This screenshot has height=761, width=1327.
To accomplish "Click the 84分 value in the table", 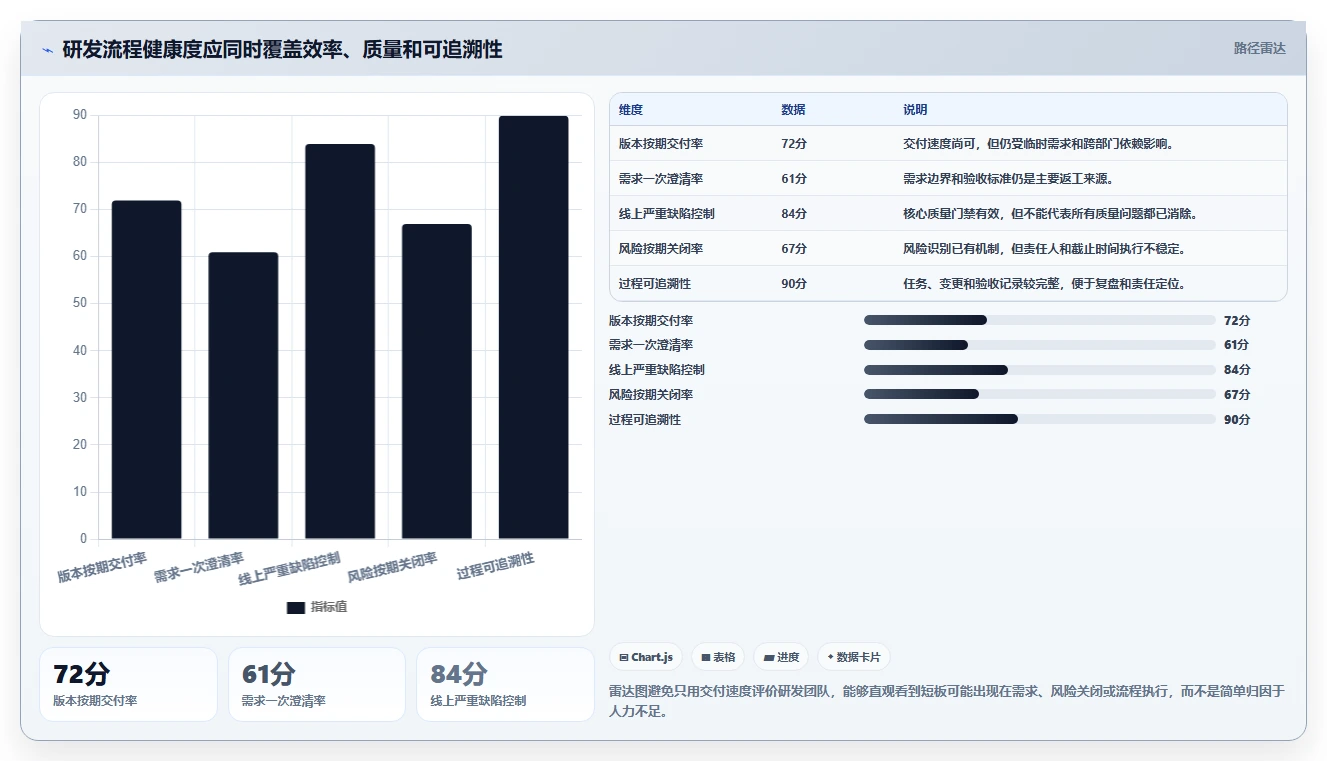I will 794,214.
